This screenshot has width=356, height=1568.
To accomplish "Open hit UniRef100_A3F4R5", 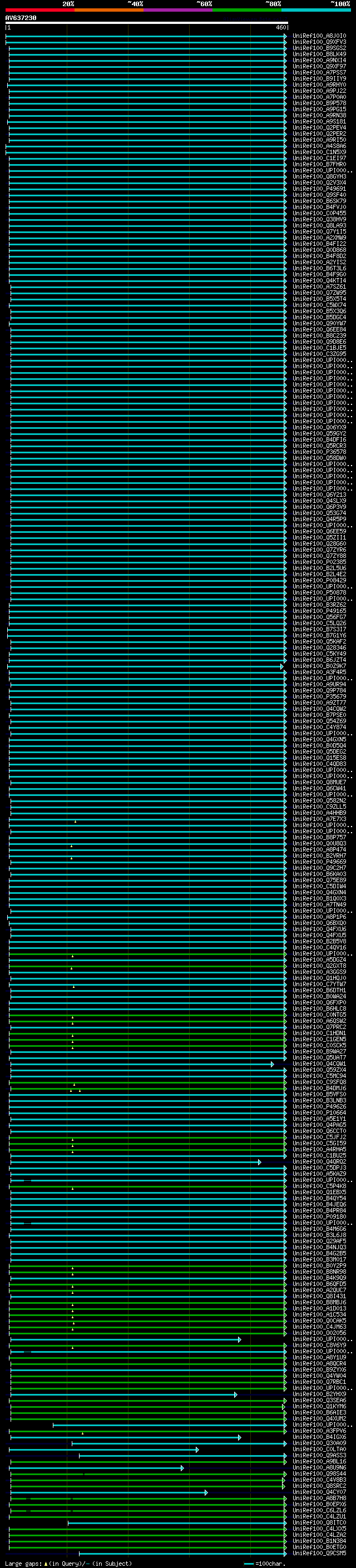I will 319,672.
